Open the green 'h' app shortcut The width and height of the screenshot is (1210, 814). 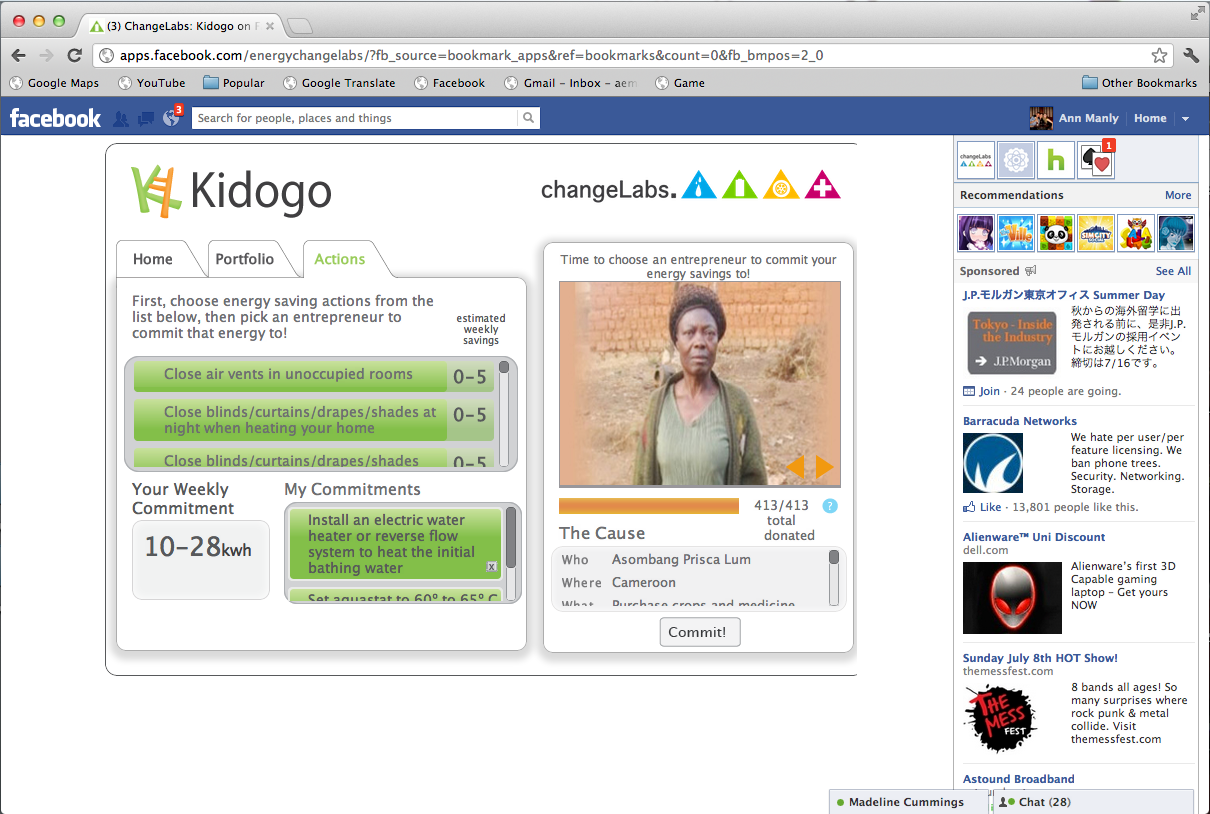click(x=1055, y=160)
